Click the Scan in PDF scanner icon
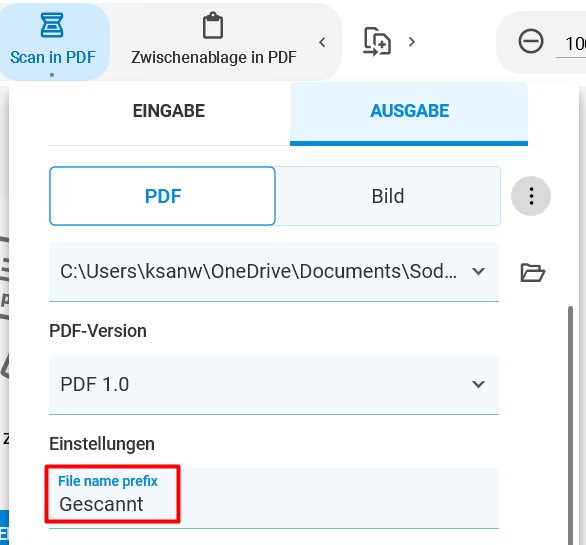This screenshot has height=545, width=586. (52, 25)
